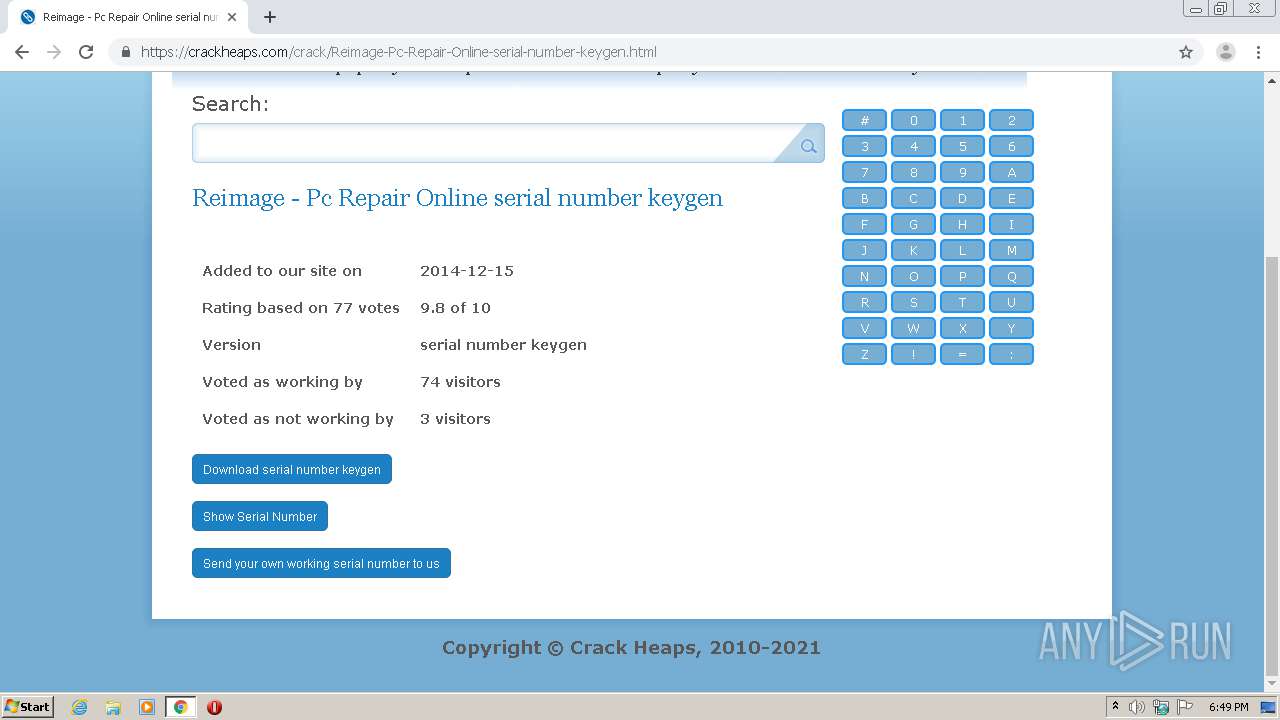Close the Reimage tab
This screenshot has width=1280, height=720.
232,17
